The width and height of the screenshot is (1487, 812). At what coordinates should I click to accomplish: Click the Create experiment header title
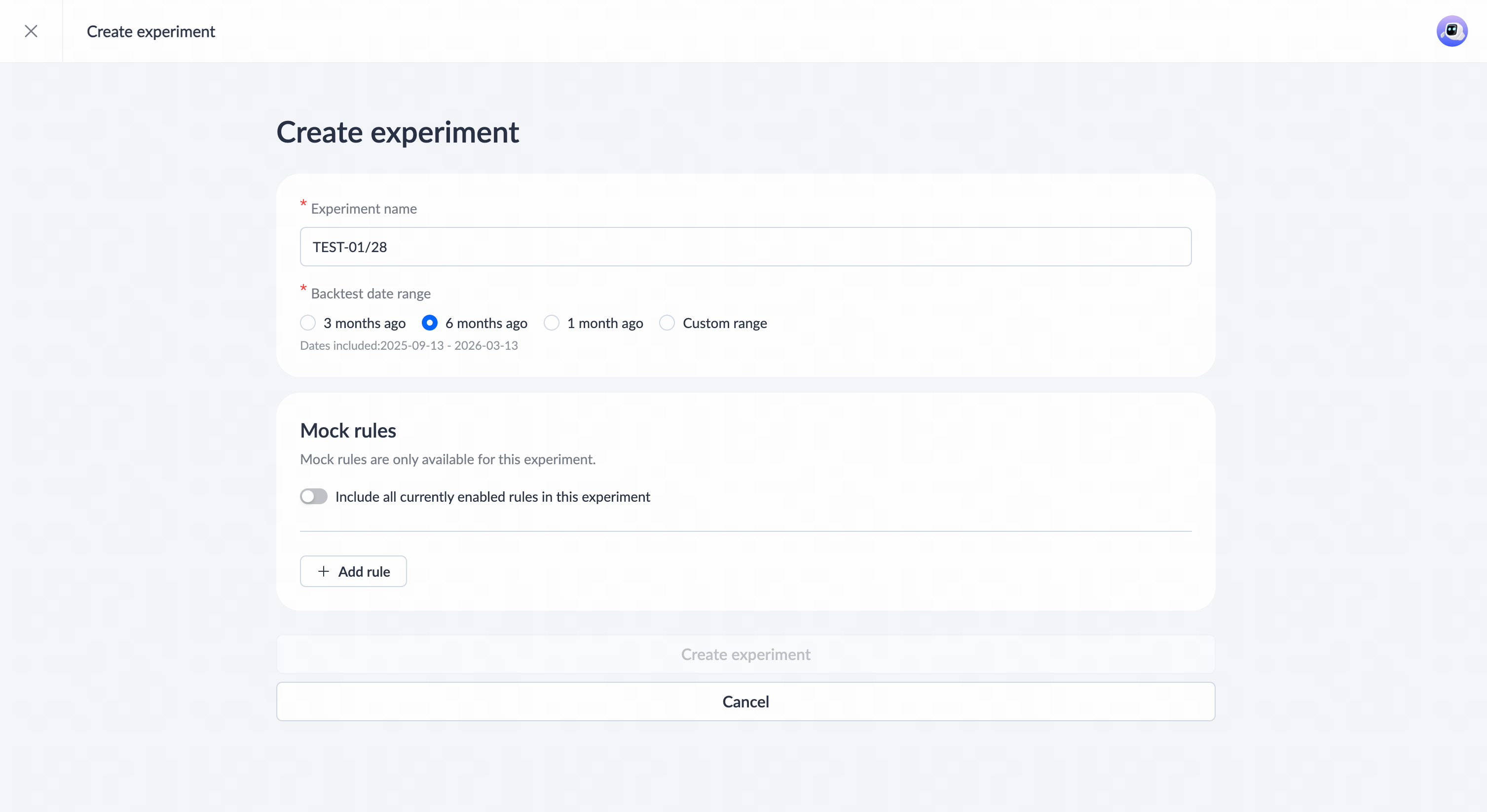click(x=150, y=32)
